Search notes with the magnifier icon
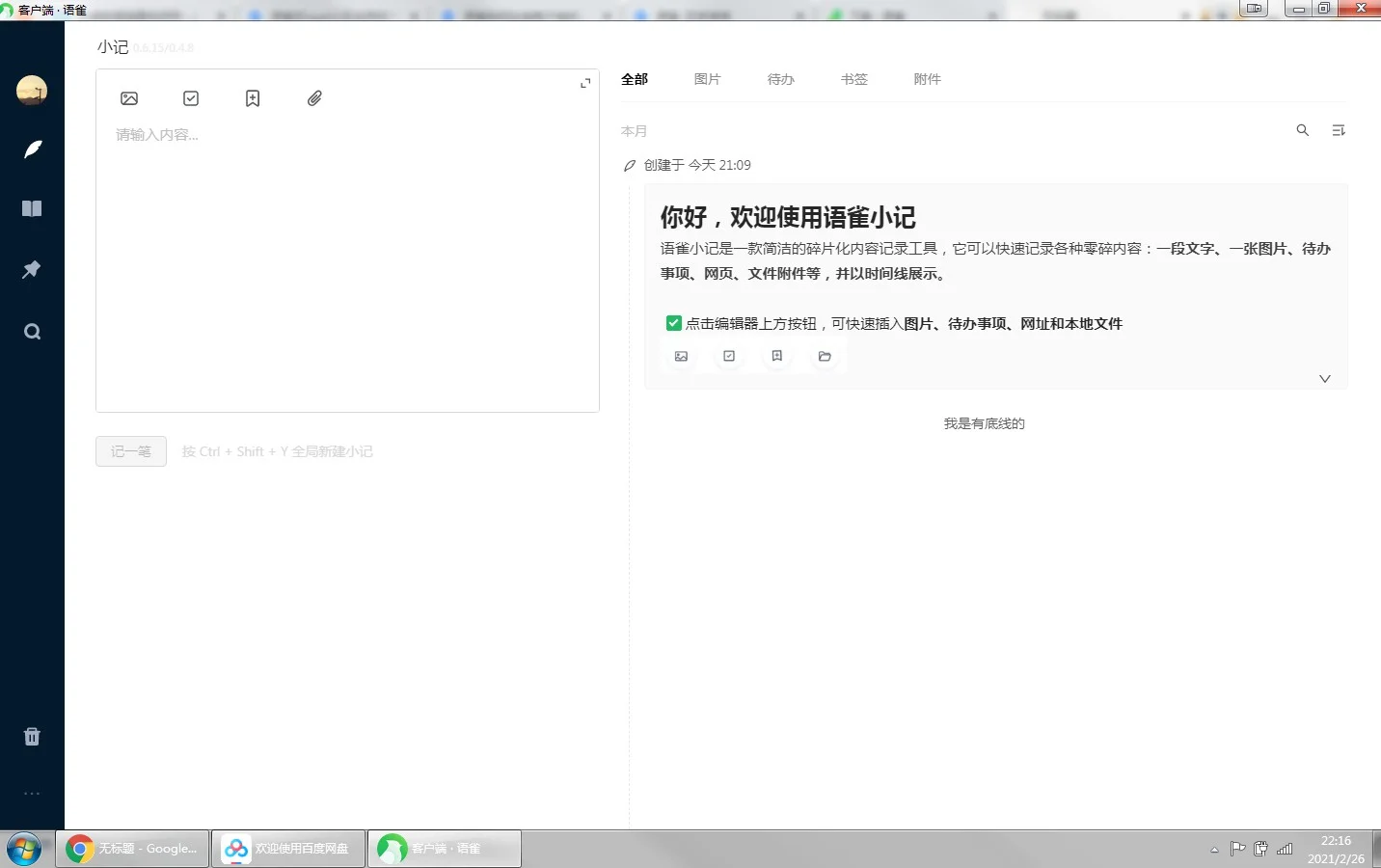This screenshot has width=1381, height=868. click(1303, 130)
